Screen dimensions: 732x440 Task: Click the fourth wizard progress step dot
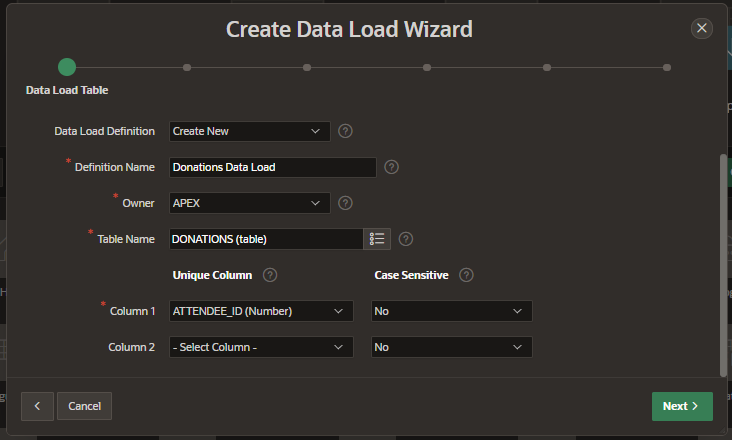pyautogui.click(x=427, y=68)
